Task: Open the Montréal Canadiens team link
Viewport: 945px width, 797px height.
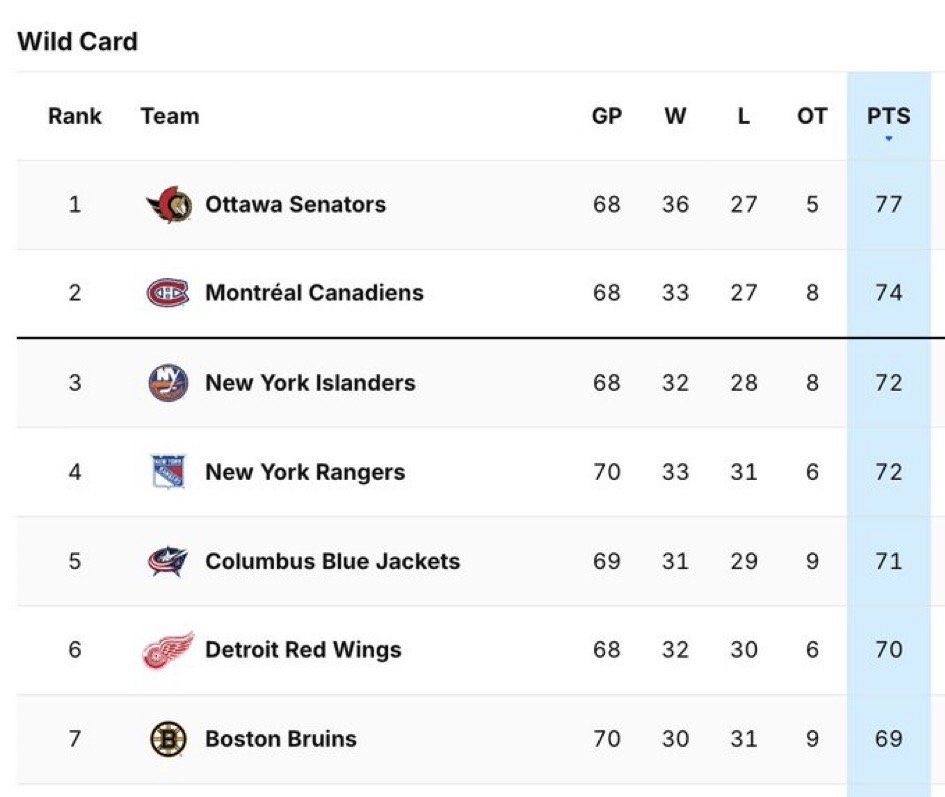Action: tap(315, 292)
